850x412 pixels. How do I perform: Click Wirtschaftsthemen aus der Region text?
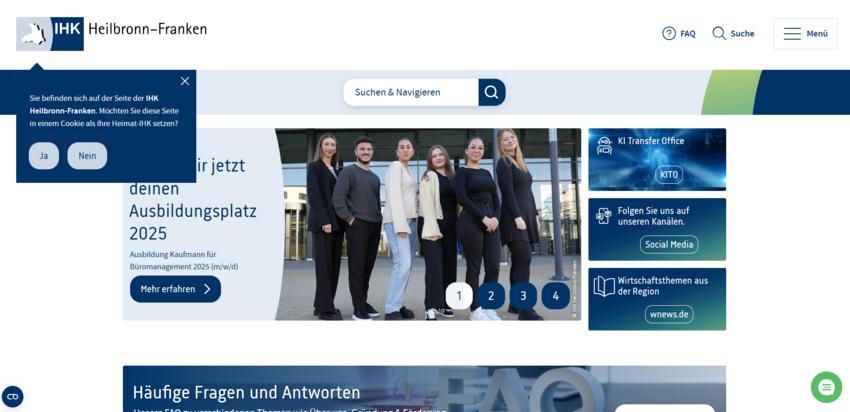tap(662, 286)
